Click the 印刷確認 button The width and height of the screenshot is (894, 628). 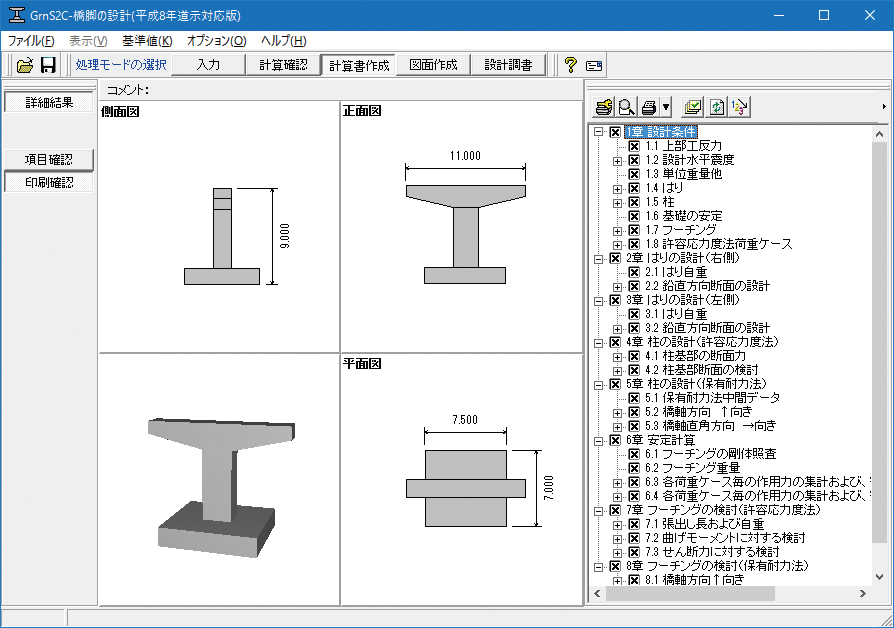pos(49,183)
